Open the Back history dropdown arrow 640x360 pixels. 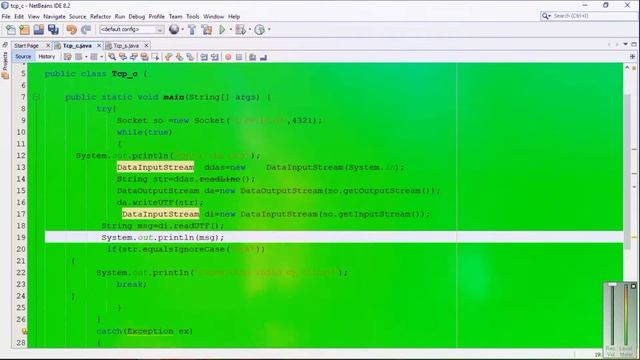(86, 57)
